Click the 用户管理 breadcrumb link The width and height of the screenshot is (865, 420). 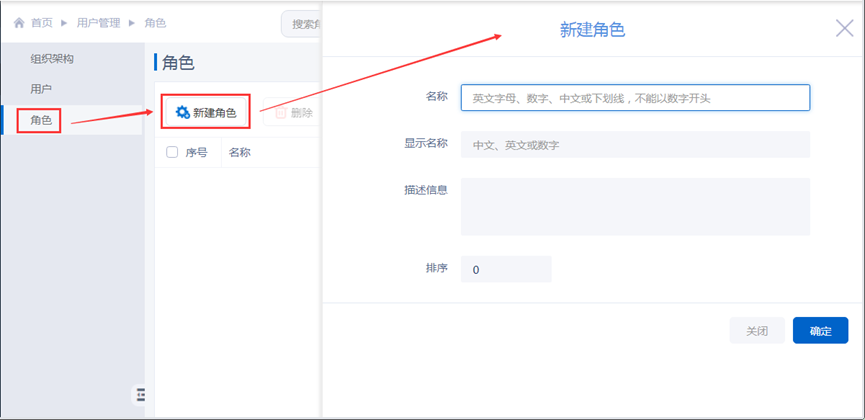(97, 23)
